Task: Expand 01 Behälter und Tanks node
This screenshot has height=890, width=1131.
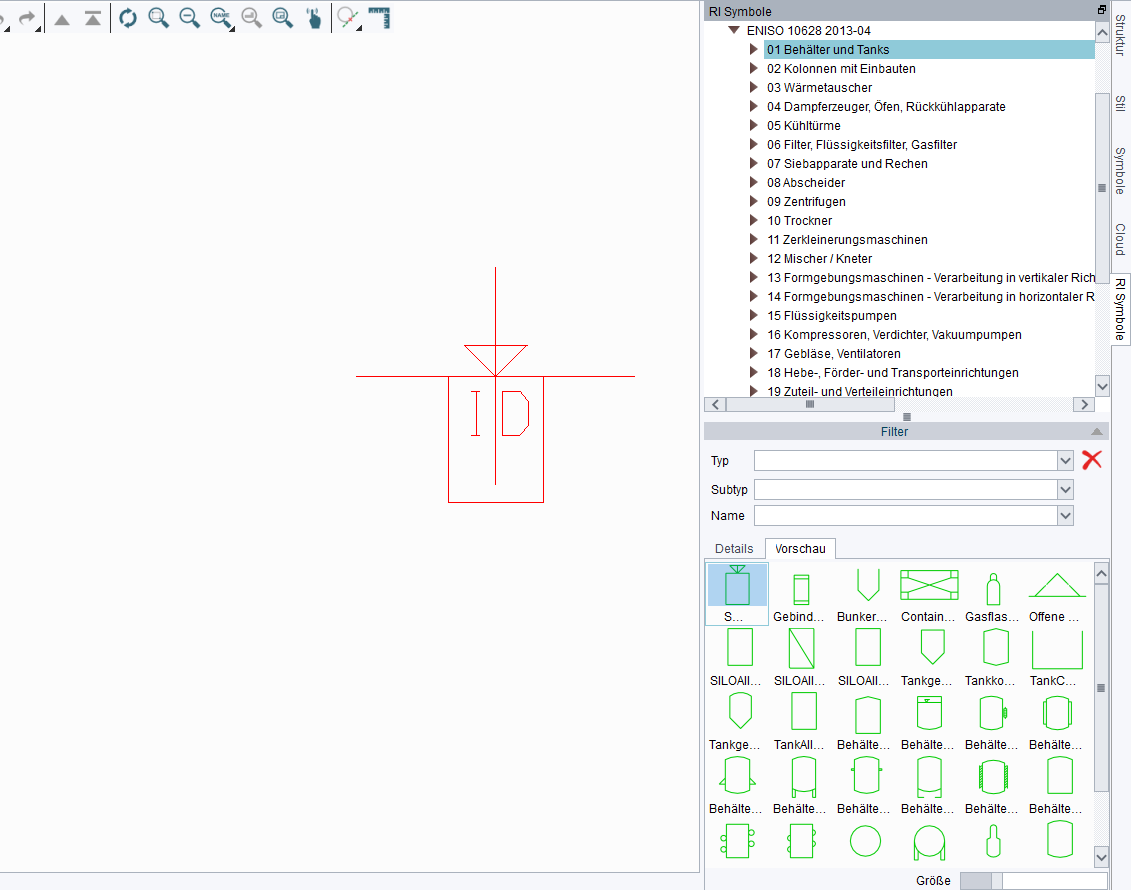Action: (x=753, y=49)
